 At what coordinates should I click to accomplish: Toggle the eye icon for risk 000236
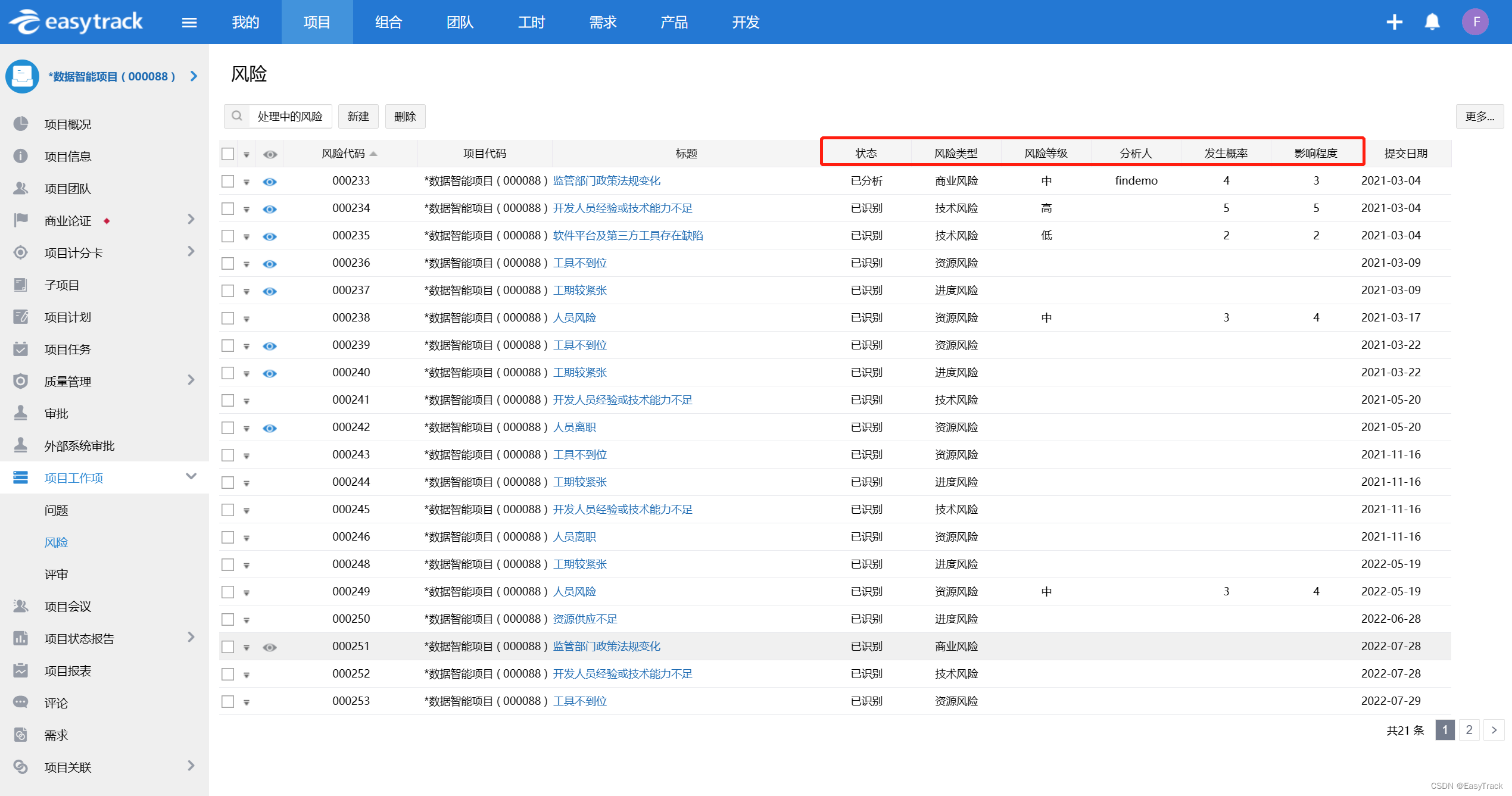click(x=270, y=264)
